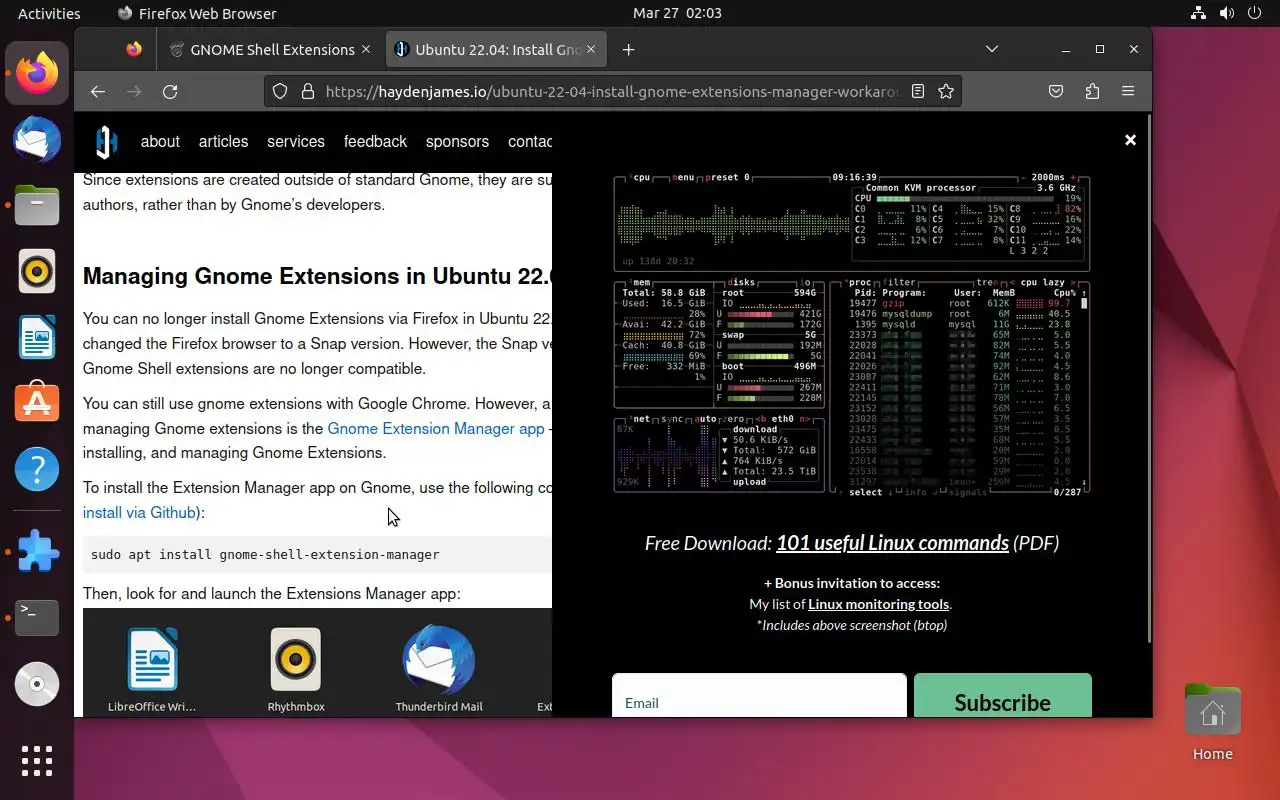The image size is (1280, 800).
Task: Click the padlock icon in the address bar
Action: tap(307, 91)
